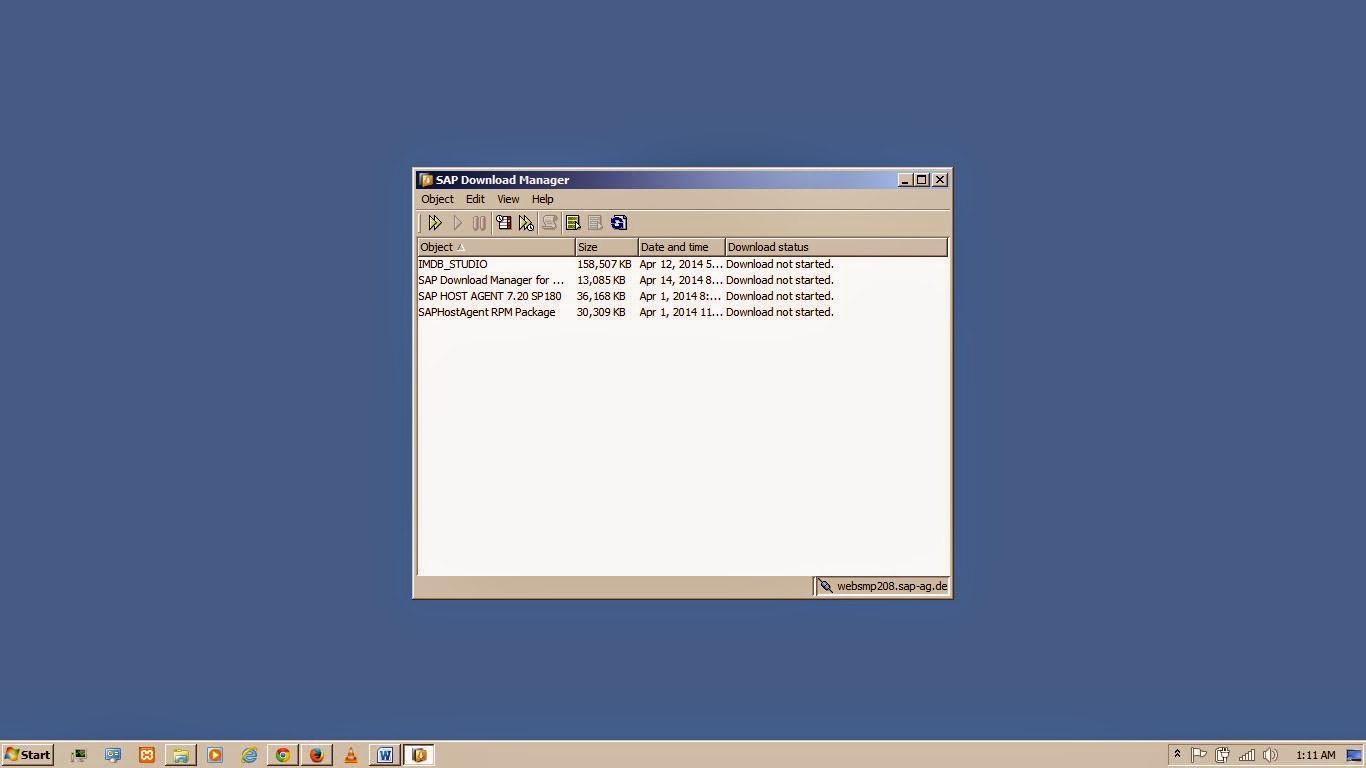
Task: Click the Apr 14, 2014 date cell
Action: pyautogui.click(x=681, y=280)
